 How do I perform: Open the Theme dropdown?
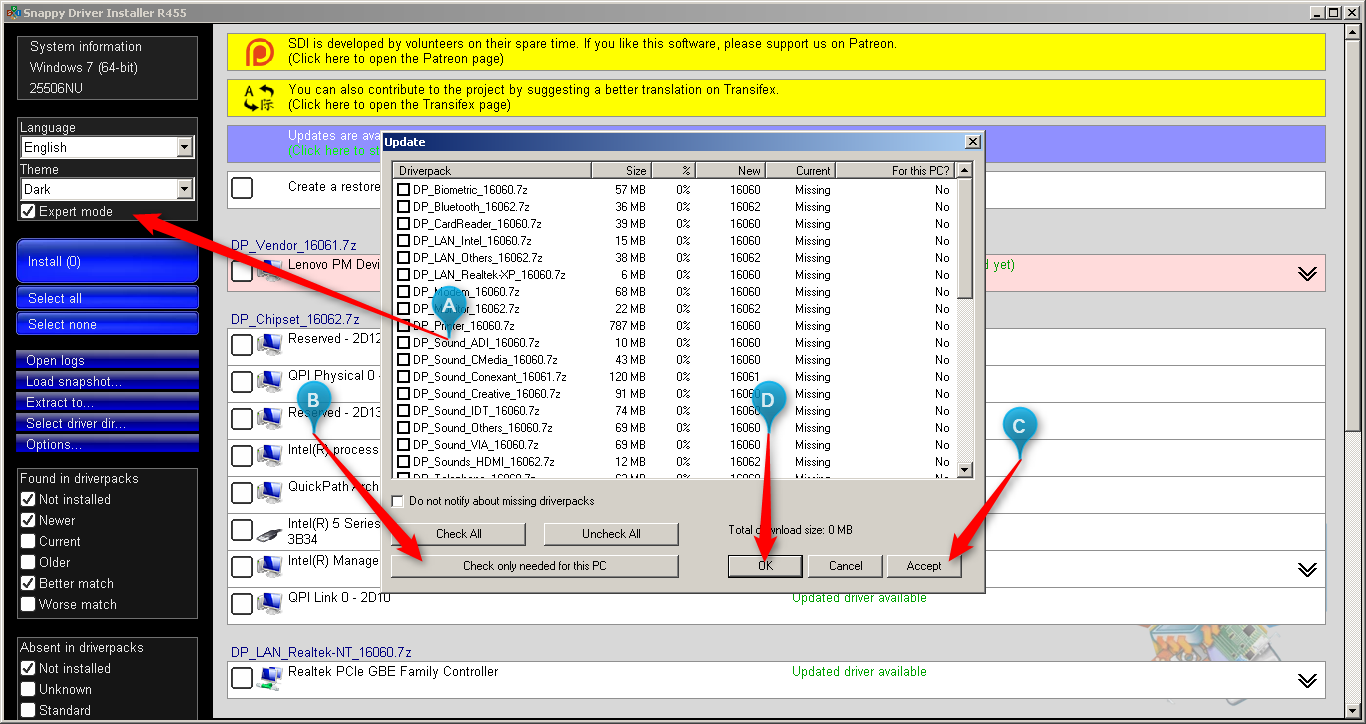click(184, 189)
